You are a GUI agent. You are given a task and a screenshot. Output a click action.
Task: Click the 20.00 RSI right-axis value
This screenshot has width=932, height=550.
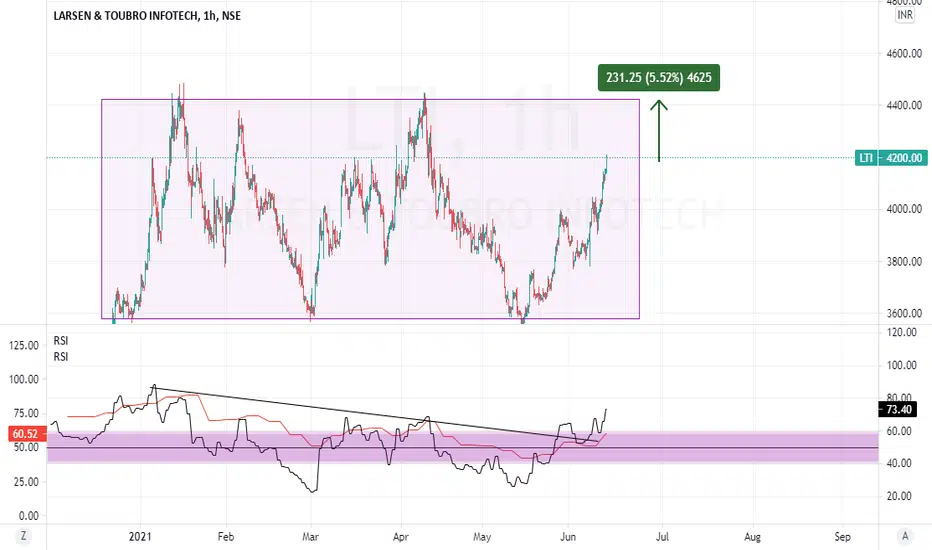point(899,496)
